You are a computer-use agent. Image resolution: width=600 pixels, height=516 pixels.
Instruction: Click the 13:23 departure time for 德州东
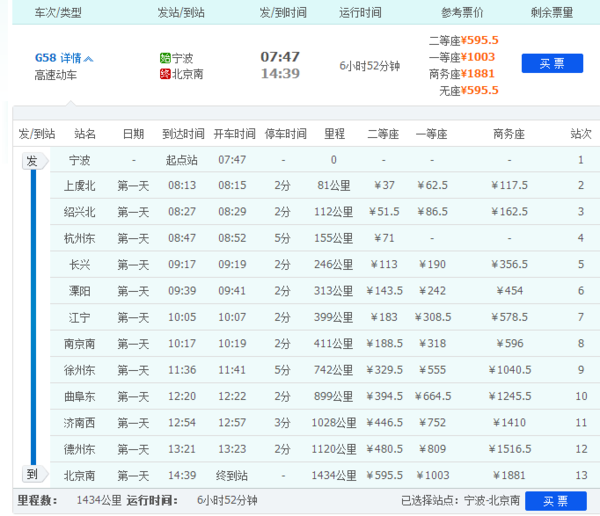pos(232,449)
